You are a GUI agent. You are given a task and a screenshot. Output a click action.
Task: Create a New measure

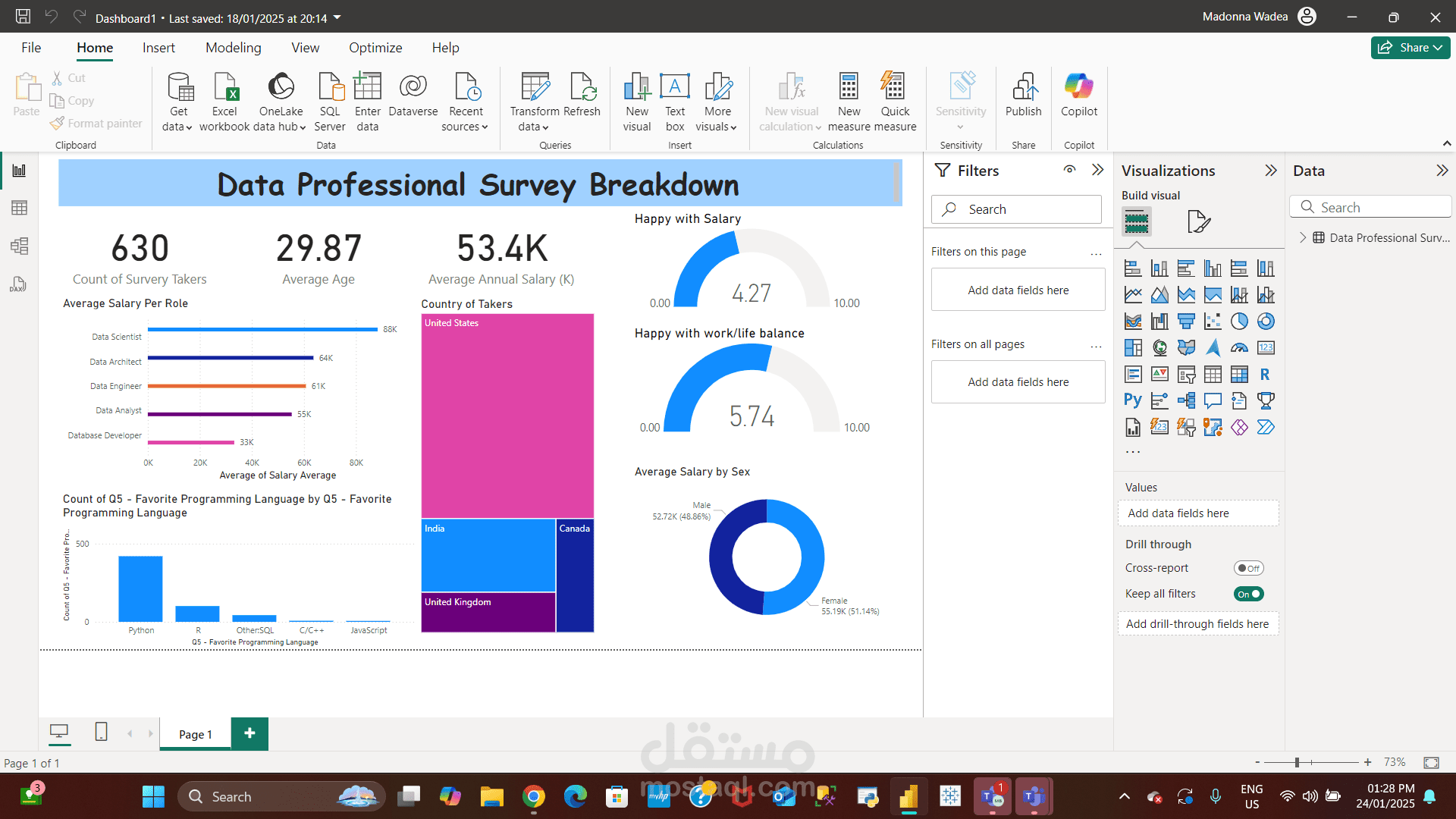tap(849, 102)
